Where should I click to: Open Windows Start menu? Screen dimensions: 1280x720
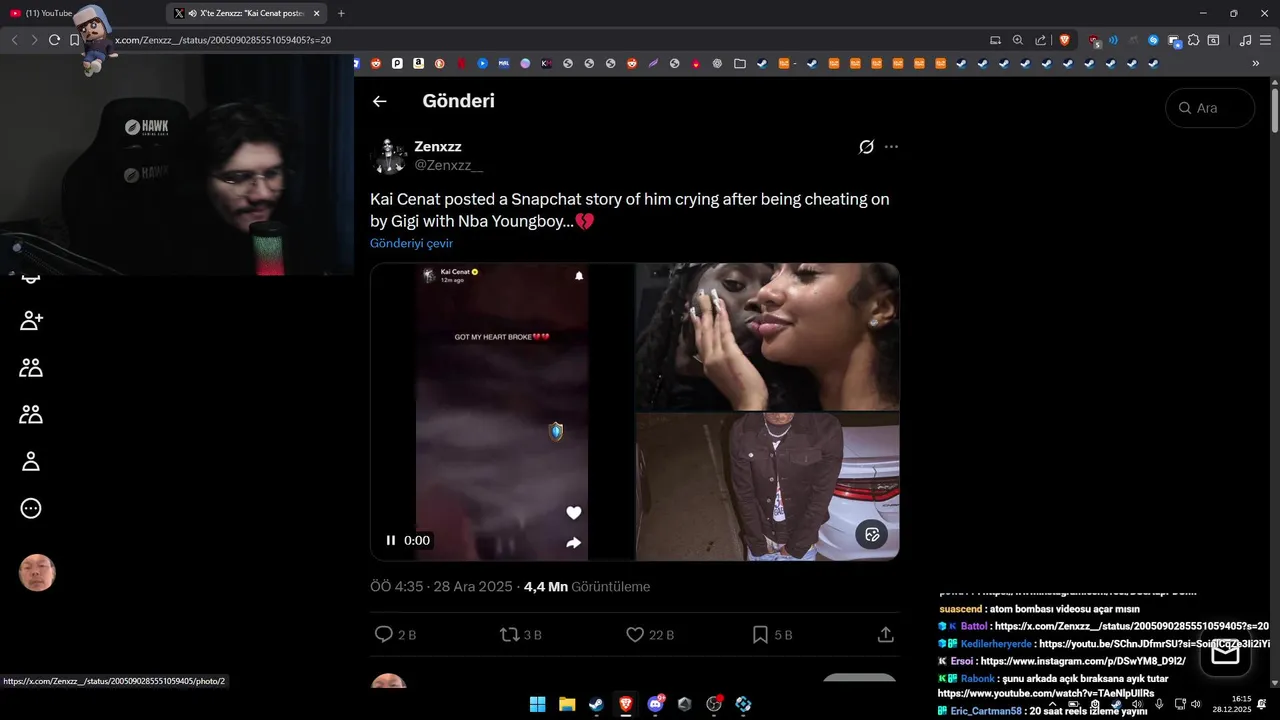[537, 704]
